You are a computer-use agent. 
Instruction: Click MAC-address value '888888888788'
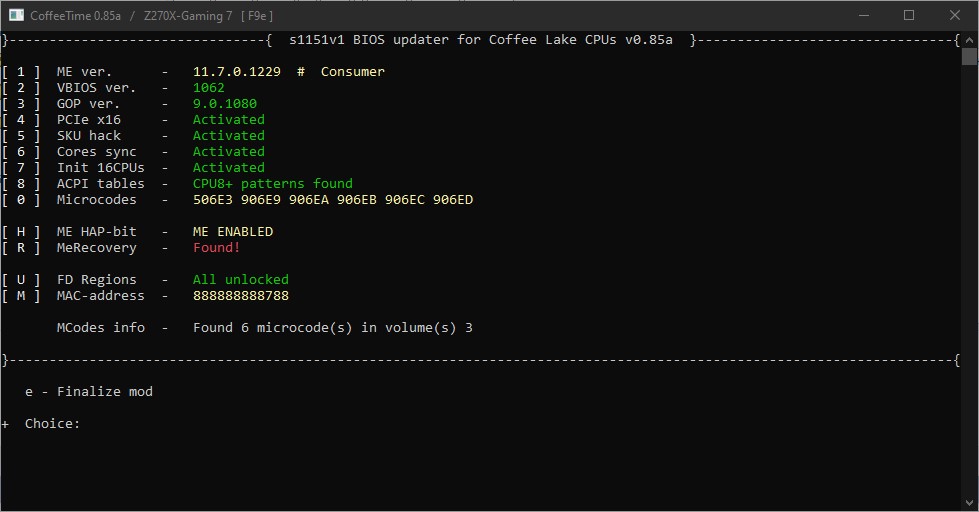[241, 296]
